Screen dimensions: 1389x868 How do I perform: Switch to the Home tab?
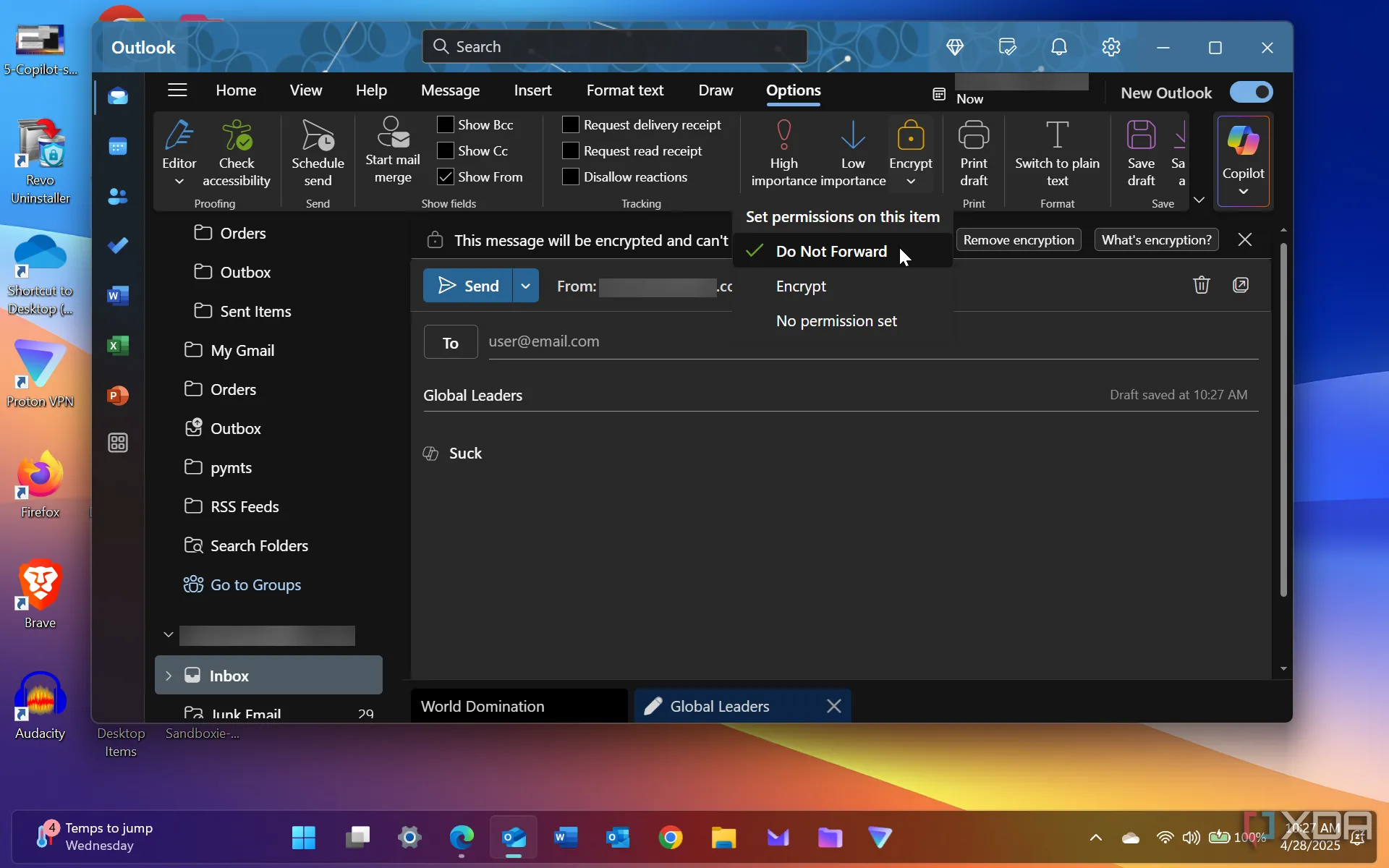tap(236, 90)
